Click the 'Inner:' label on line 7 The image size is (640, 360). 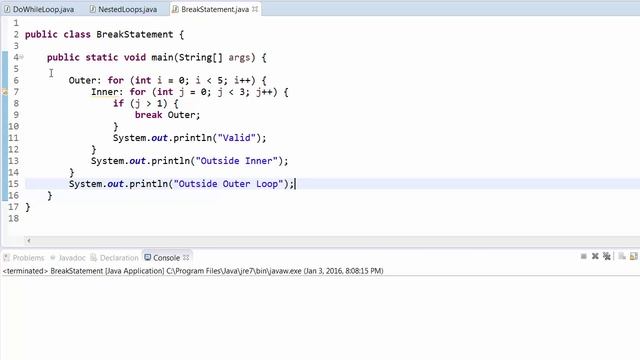point(107,92)
